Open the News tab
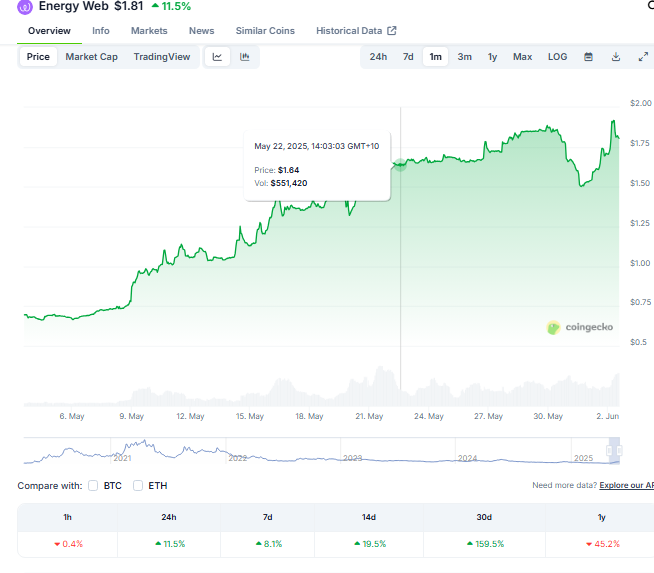Image resolution: width=654 pixels, height=573 pixels. (201, 31)
